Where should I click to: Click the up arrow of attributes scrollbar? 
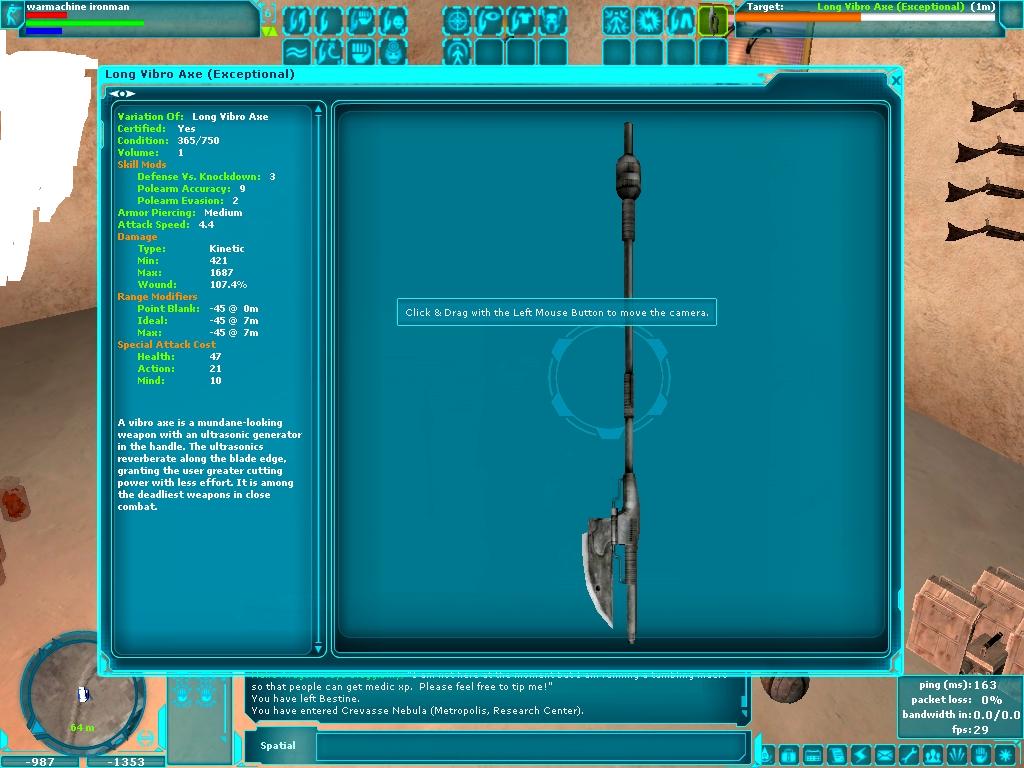(318, 110)
